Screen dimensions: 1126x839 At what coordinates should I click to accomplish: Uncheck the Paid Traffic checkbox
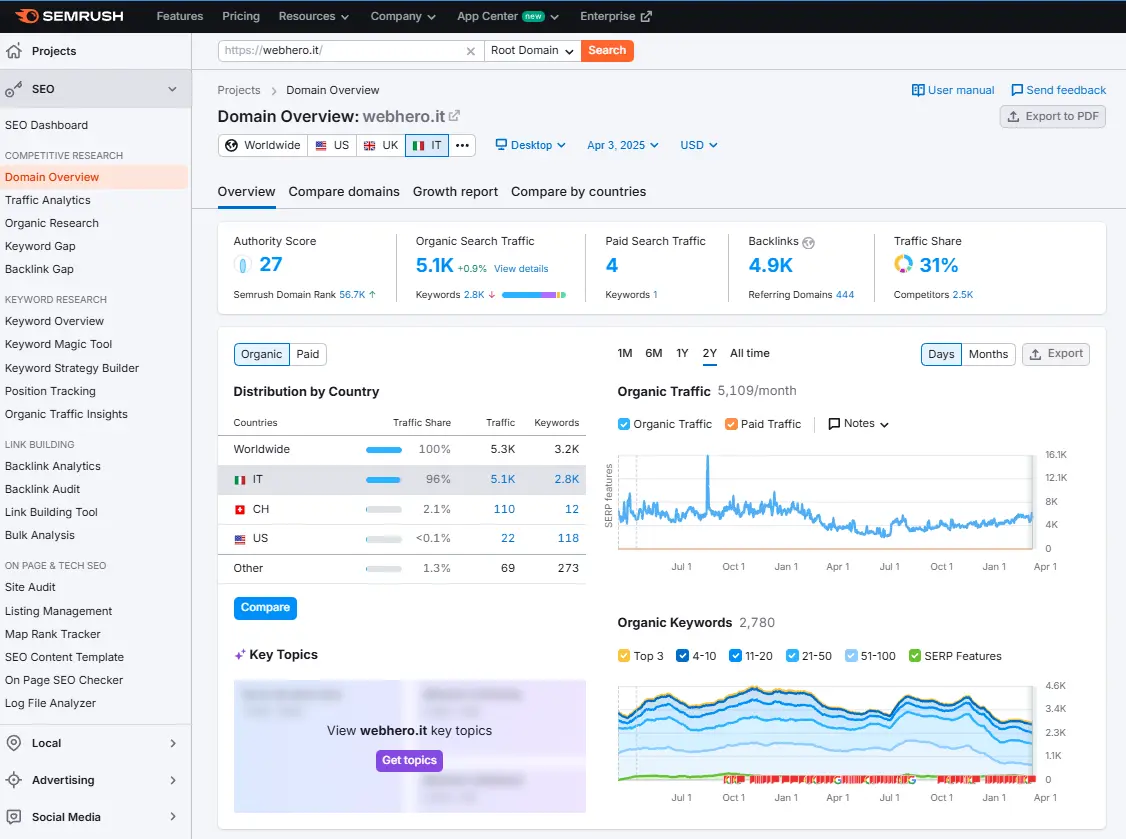click(731, 424)
